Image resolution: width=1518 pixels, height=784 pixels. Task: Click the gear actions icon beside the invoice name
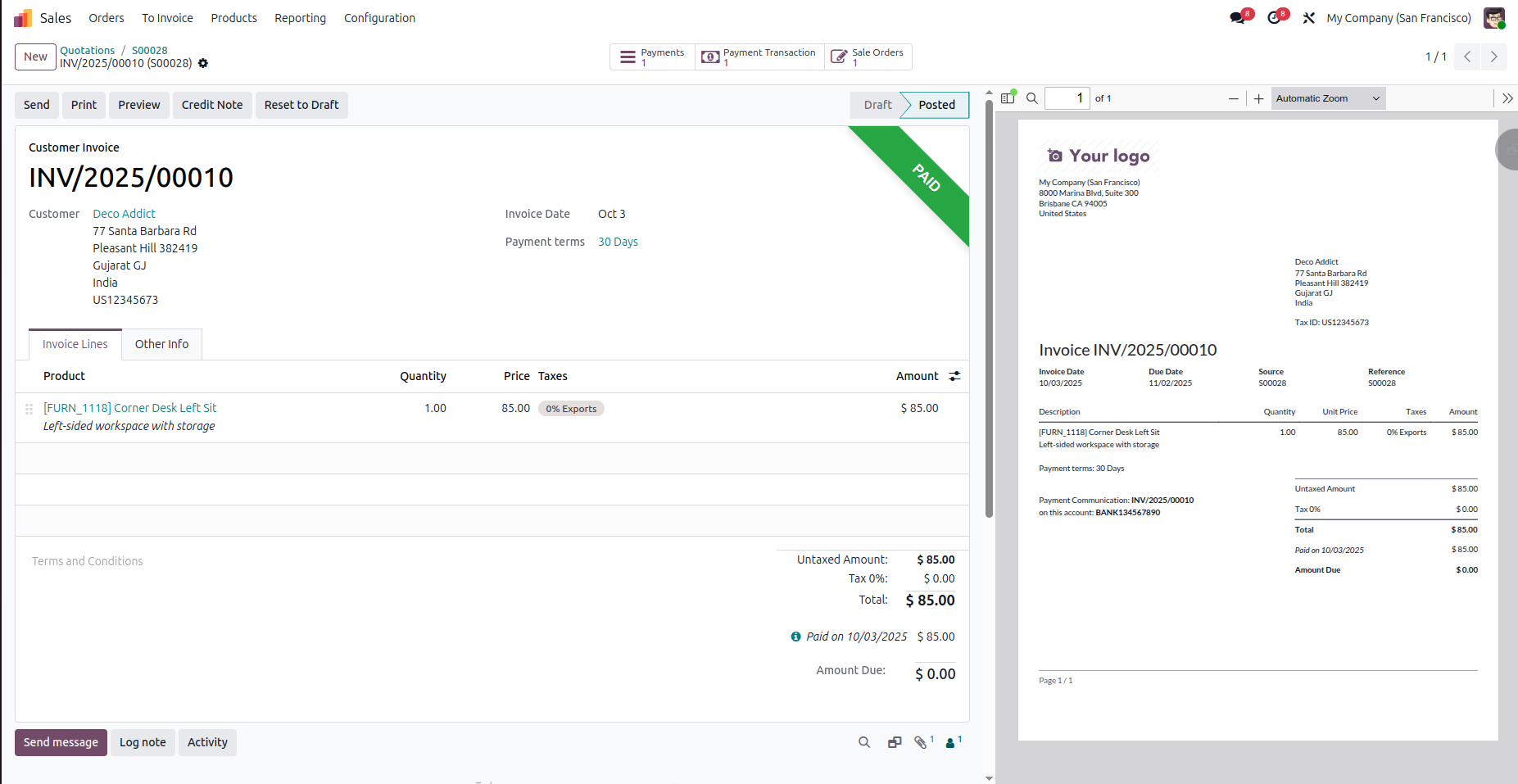(x=203, y=63)
